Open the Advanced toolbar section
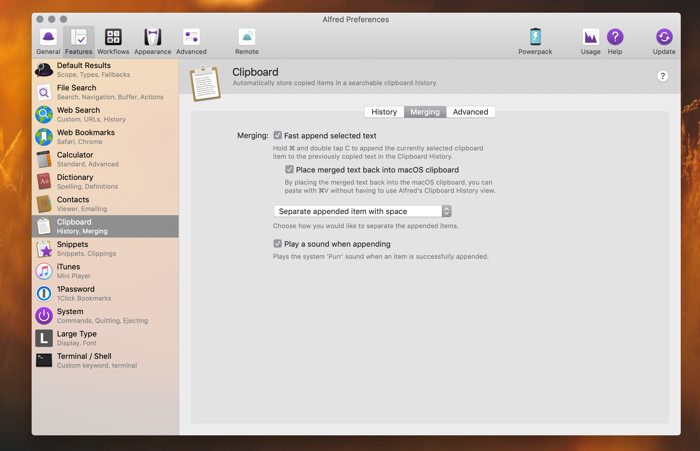Screen dimensions: 700x451 [191, 42]
